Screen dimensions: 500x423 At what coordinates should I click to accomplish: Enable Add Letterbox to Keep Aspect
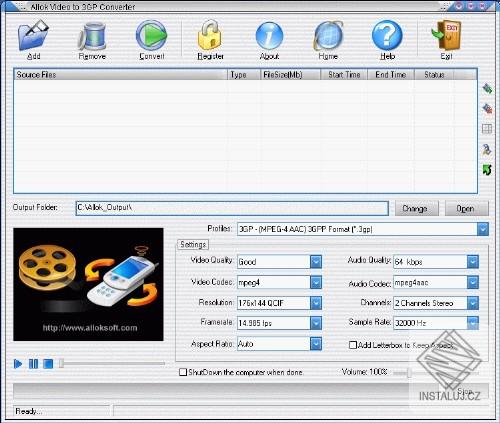point(353,345)
